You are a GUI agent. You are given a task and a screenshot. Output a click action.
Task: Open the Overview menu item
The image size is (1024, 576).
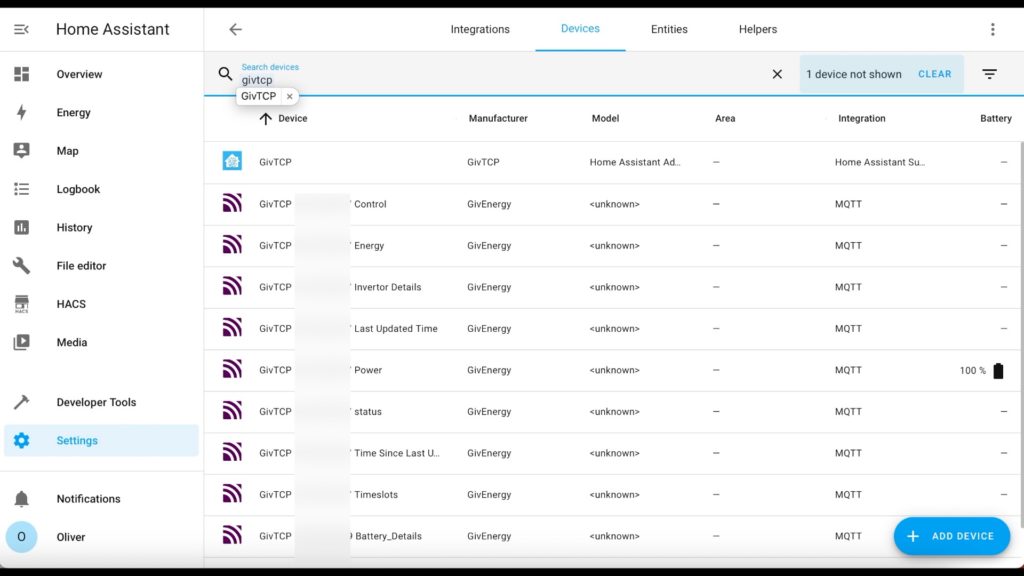(x=101, y=74)
